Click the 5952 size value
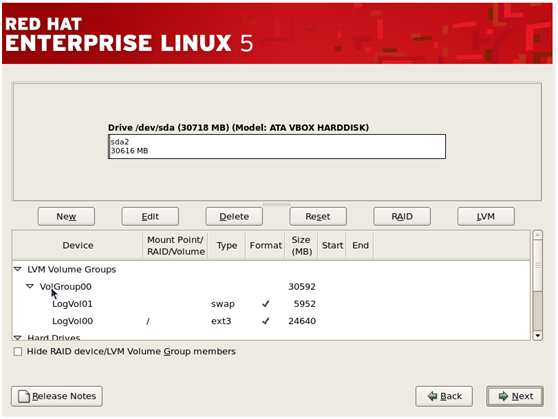Screen dimensions: 558x419 coord(305,304)
